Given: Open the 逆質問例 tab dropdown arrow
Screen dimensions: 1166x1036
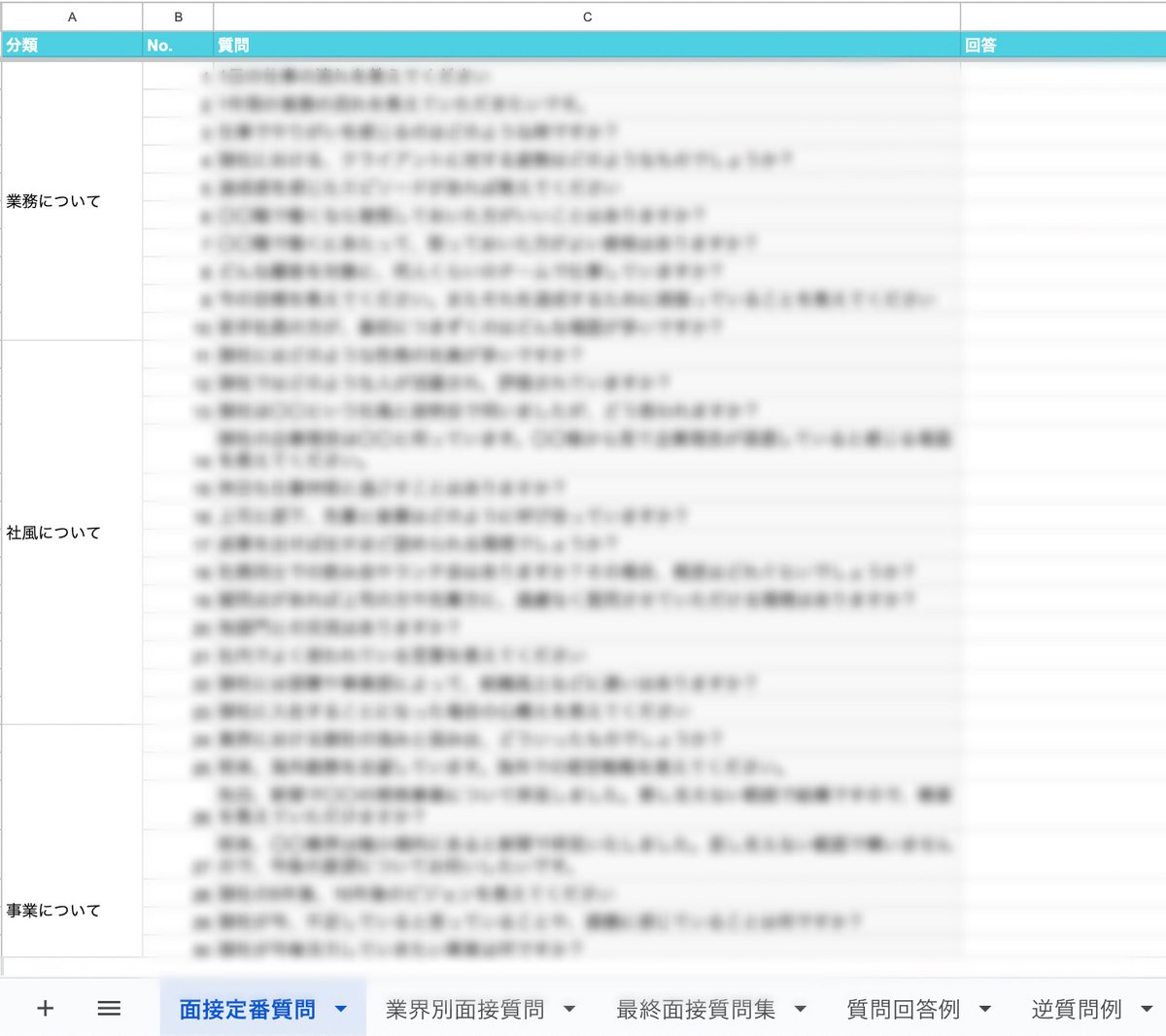Looking at the screenshot, I should (x=1144, y=1009).
